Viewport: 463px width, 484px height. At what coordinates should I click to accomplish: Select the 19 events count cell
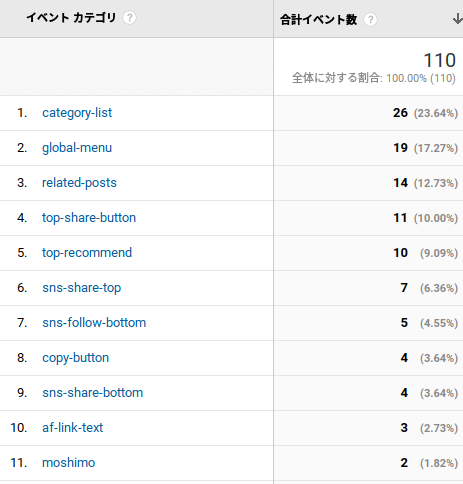pos(400,148)
